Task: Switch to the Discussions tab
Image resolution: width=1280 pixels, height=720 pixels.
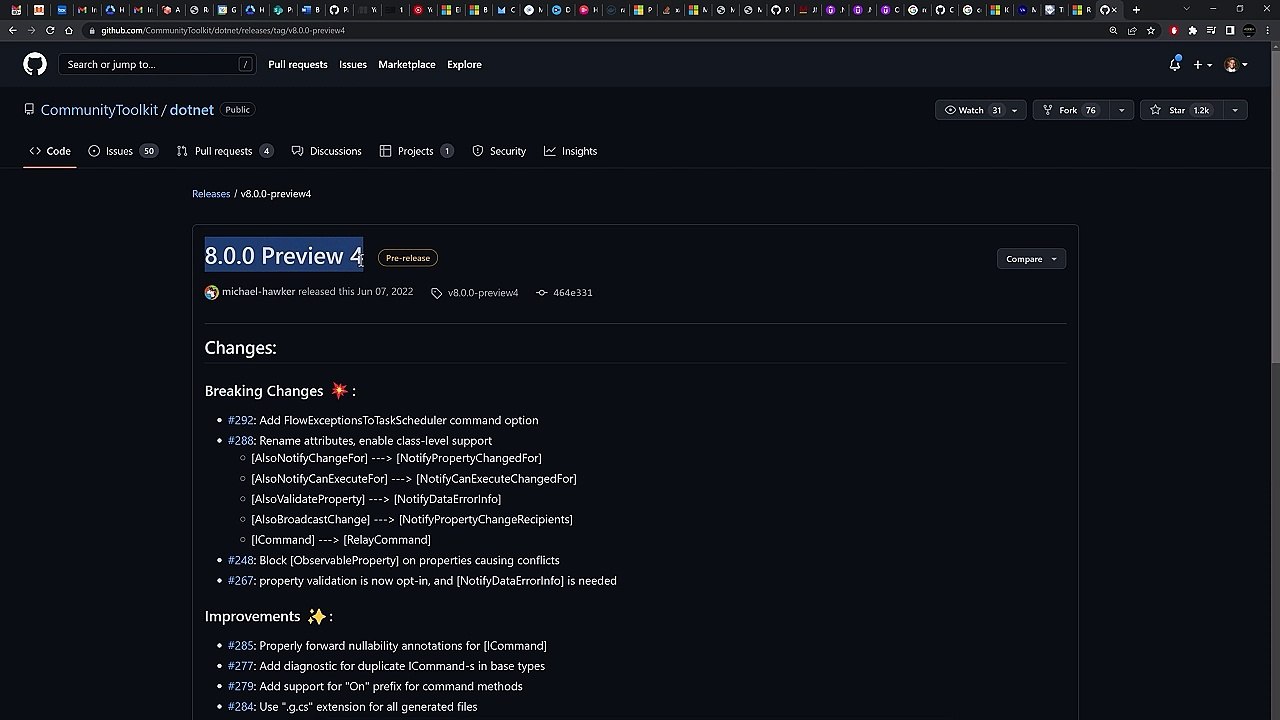Action: pos(327,151)
